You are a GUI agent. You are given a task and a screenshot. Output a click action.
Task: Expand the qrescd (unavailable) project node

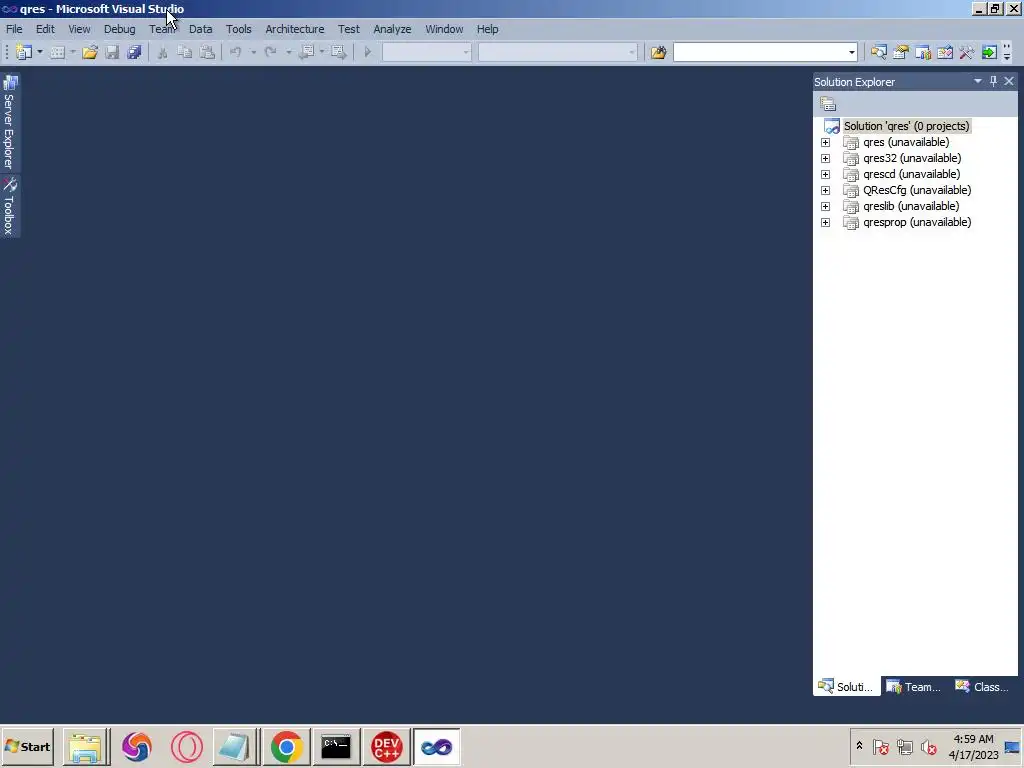tap(825, 174)
